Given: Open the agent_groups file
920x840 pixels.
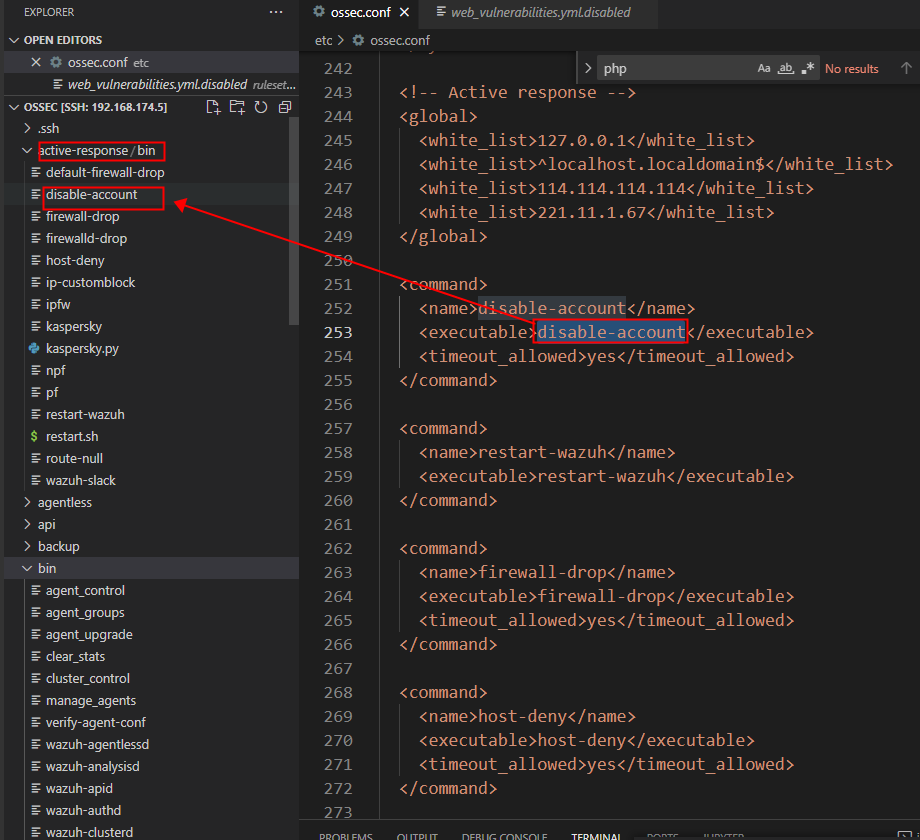Looking at the screenshot, I should coord(151,612).
